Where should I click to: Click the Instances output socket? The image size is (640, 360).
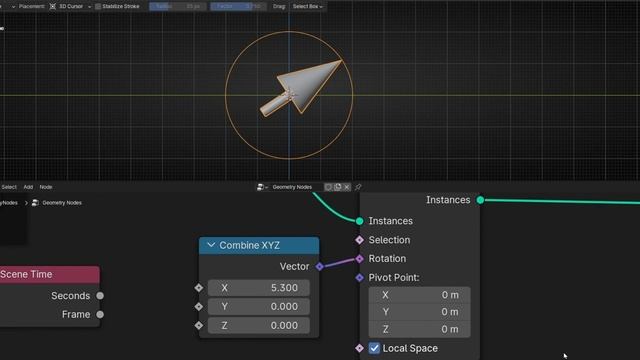pos(480,200)
